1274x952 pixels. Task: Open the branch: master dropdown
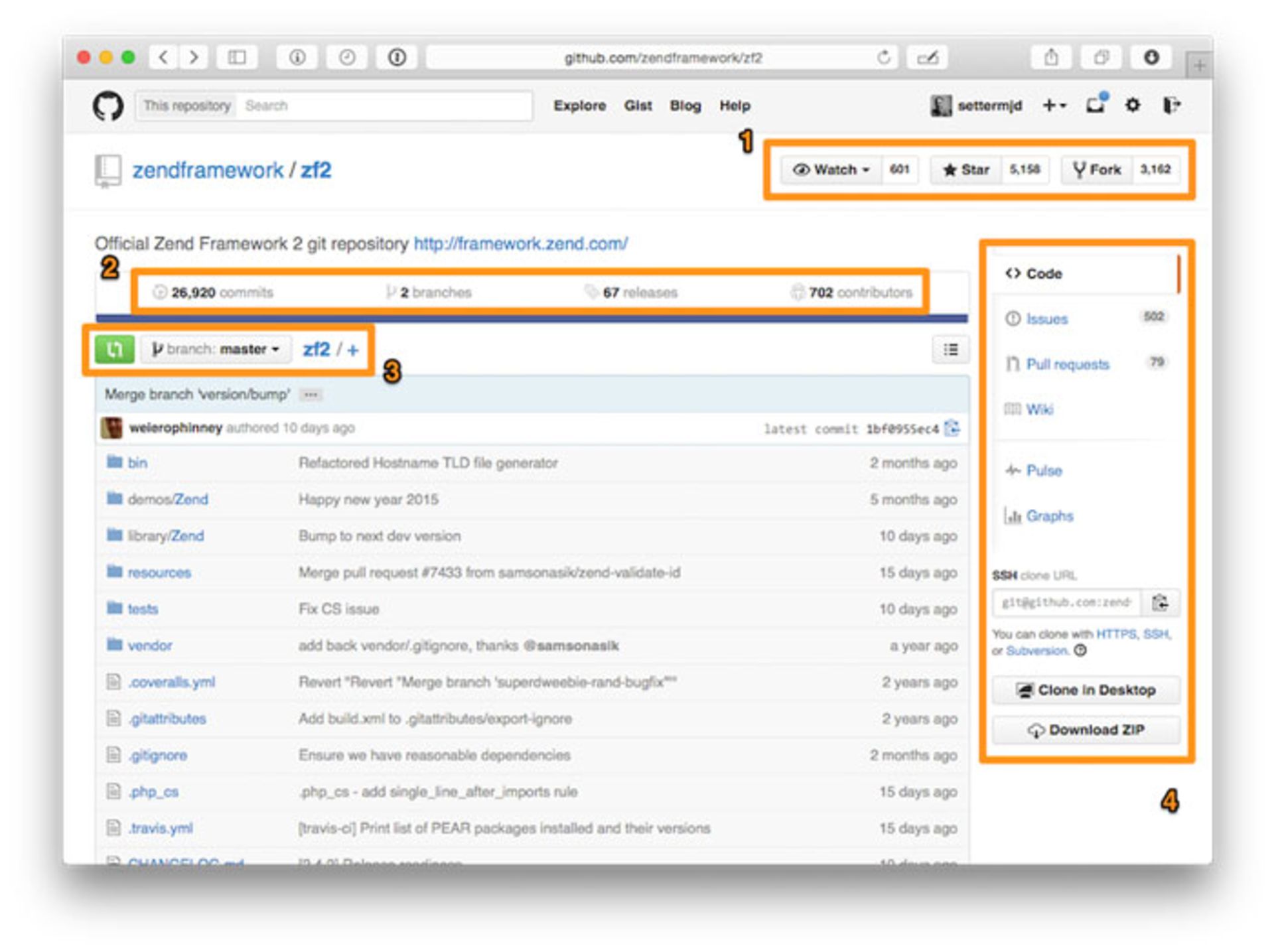pyautogui.click(x=216, y=349)
